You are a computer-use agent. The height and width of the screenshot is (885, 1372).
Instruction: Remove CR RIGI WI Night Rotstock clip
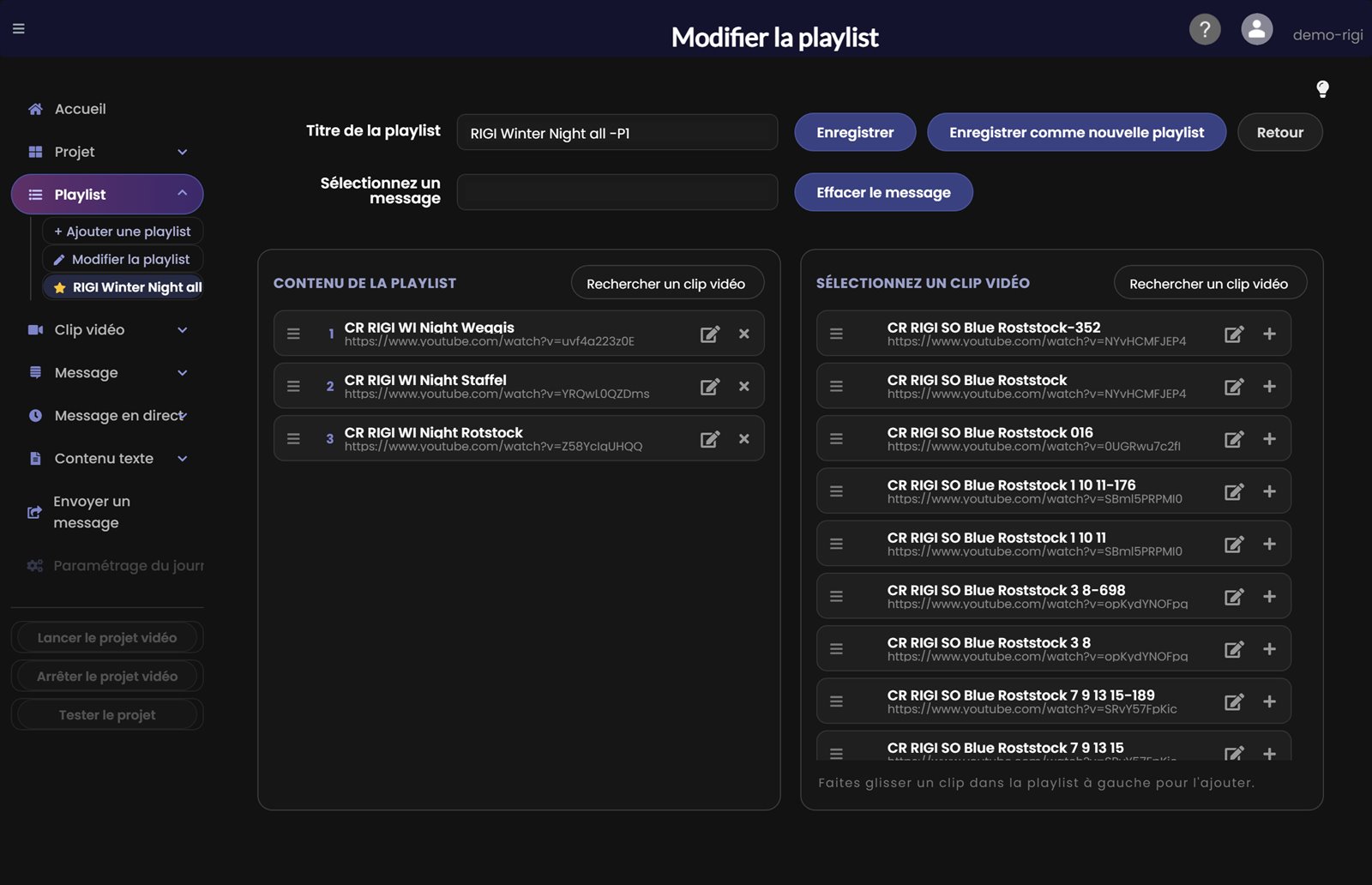[744, 439]
